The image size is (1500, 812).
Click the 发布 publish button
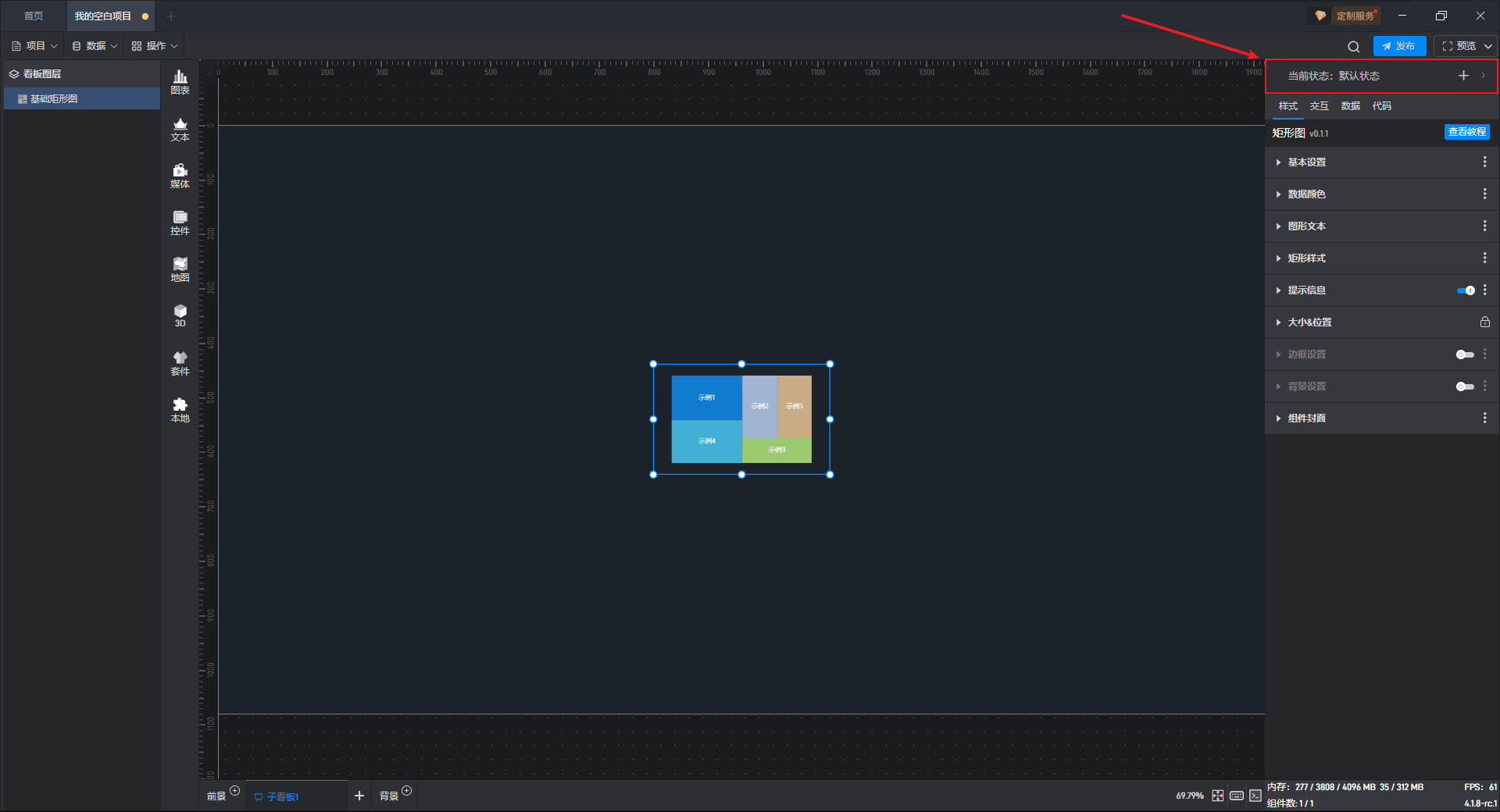[x=1399, y=46]
